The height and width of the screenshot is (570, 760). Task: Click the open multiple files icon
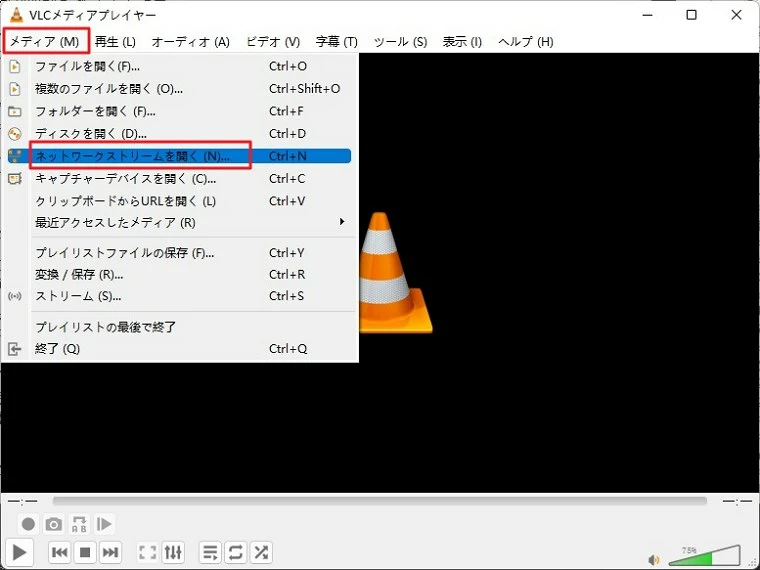coord(15,89)
